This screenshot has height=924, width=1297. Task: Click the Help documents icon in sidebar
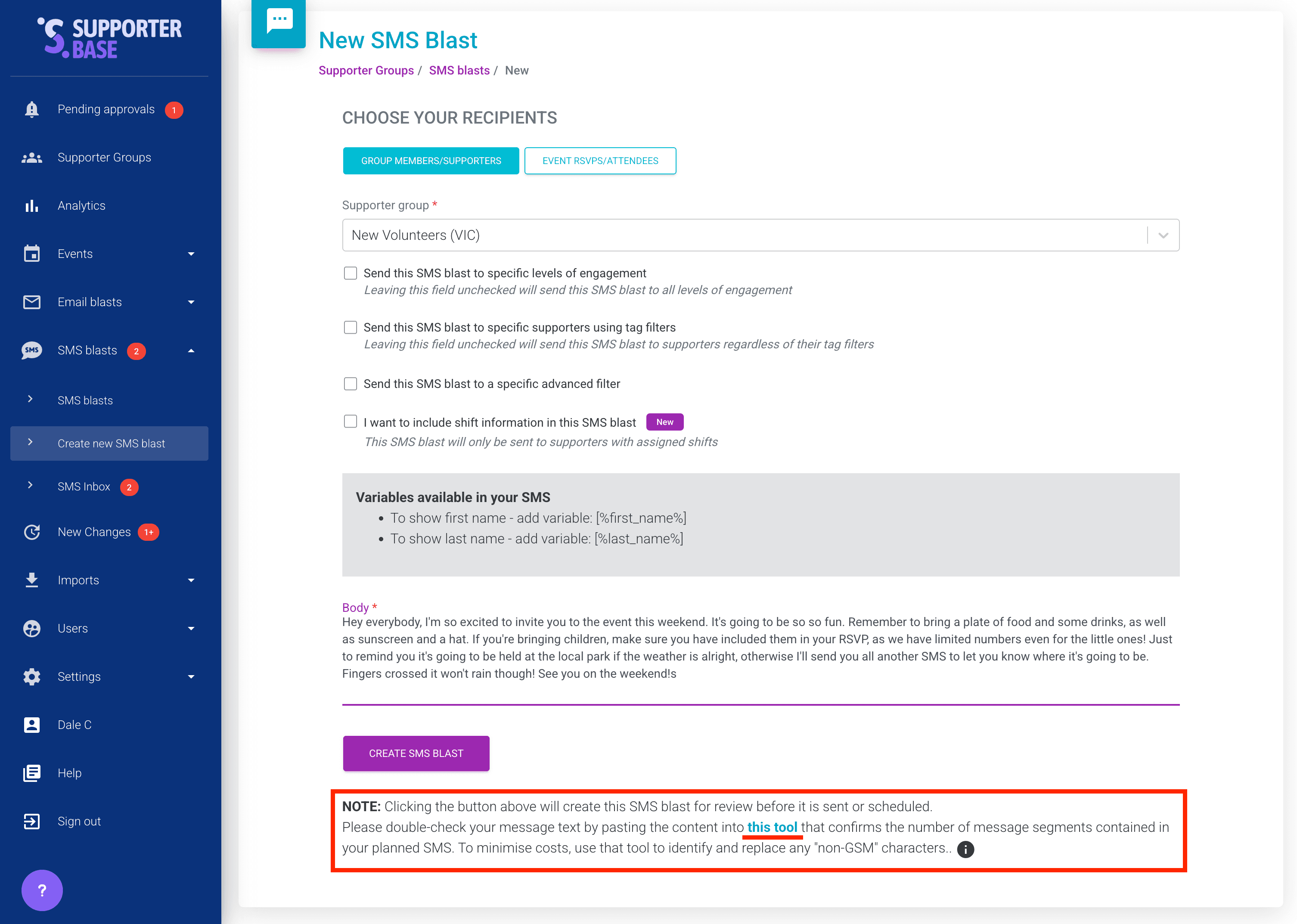coord(32,773)
